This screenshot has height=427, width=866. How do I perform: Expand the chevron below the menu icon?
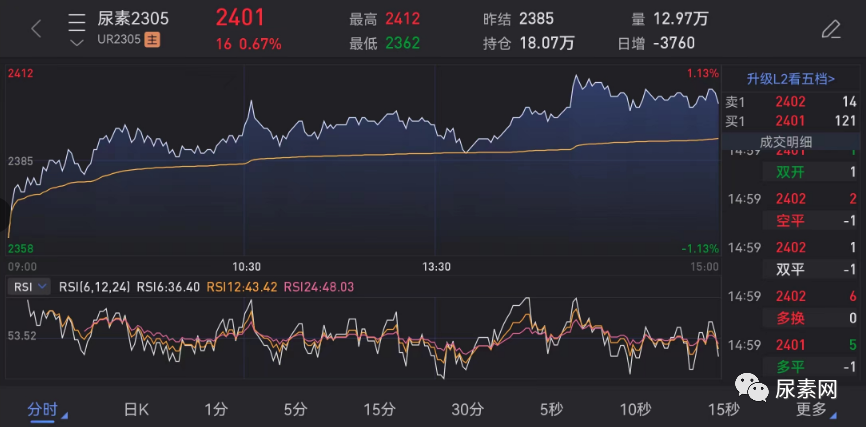77,43
